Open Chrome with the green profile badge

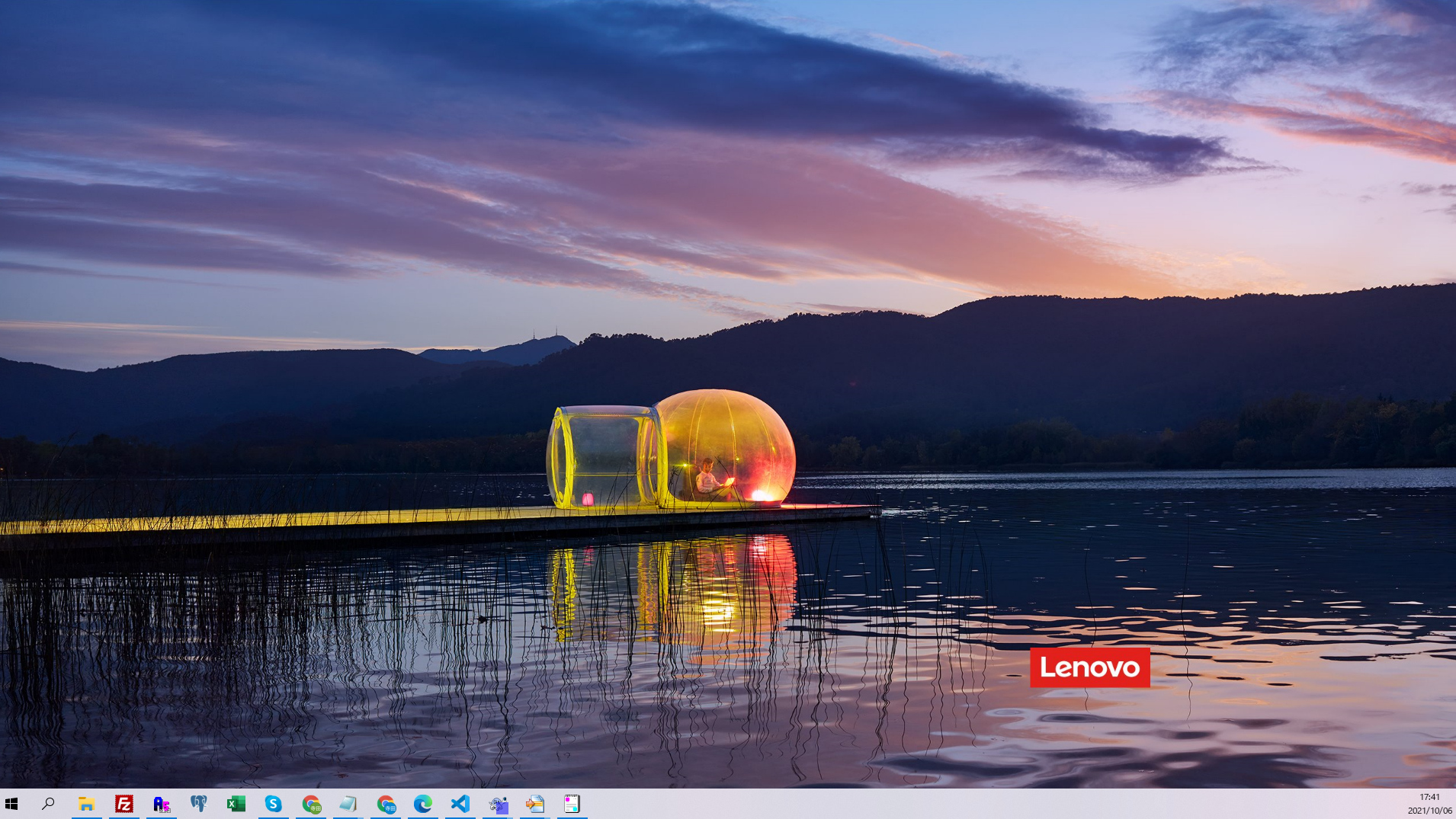tap(311, 804)
